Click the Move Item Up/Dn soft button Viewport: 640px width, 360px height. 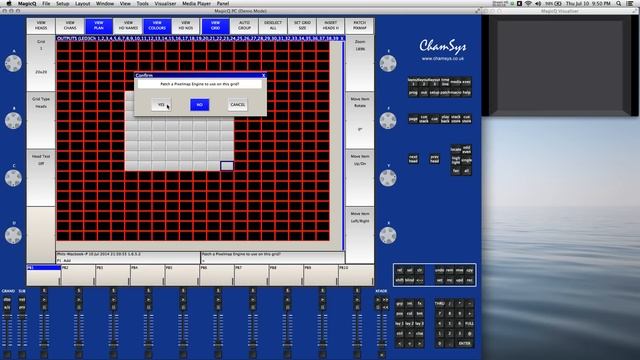pos(360,178)
